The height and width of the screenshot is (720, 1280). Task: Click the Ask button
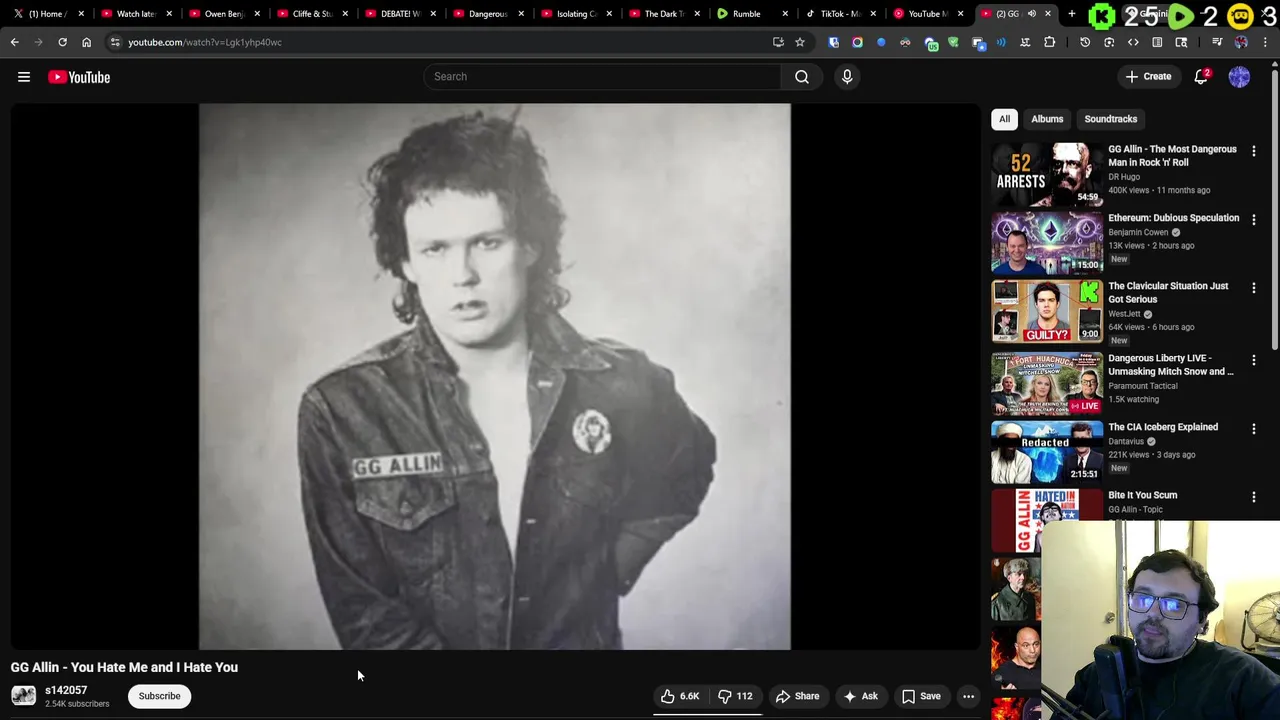[x=861, y=696]
